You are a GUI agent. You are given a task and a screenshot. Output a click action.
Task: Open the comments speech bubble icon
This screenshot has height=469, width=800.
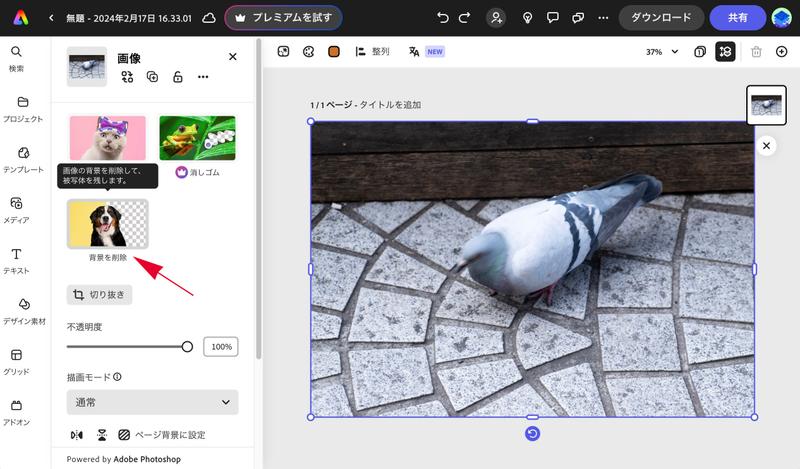(553, 18)
